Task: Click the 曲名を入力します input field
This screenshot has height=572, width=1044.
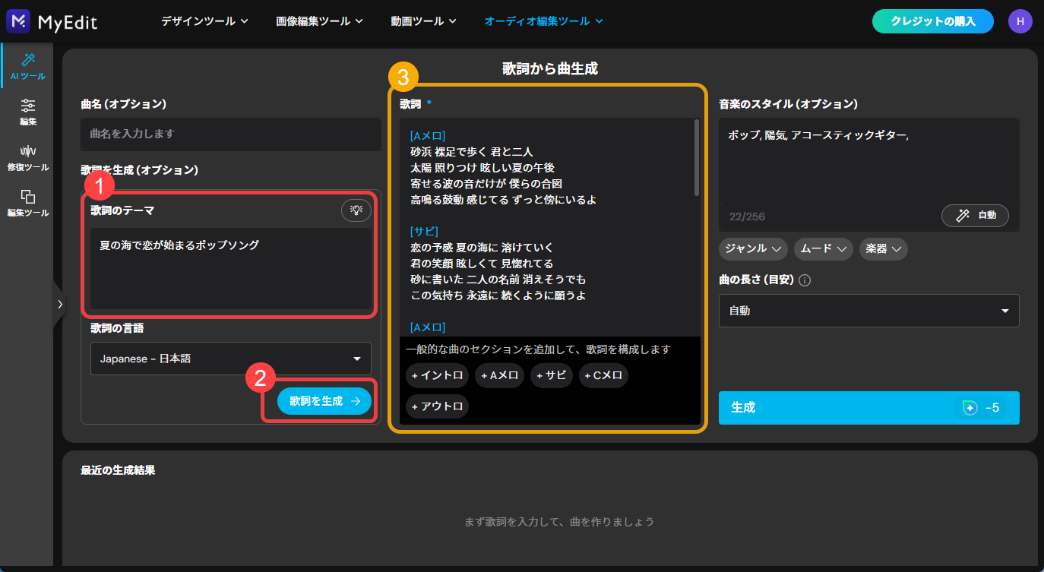Action: (x=230, y=134)
